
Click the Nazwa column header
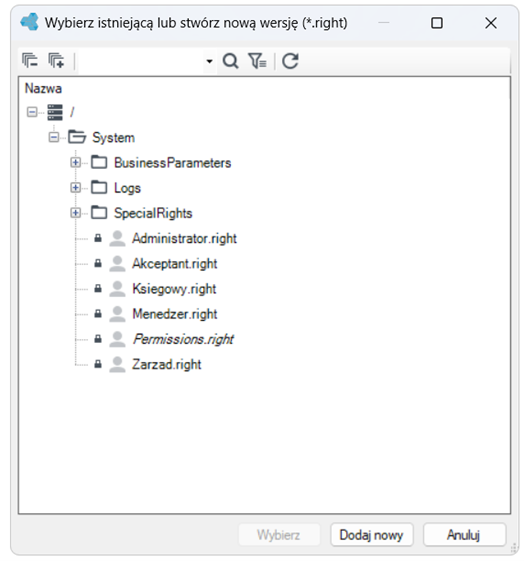tap(43, 89)
